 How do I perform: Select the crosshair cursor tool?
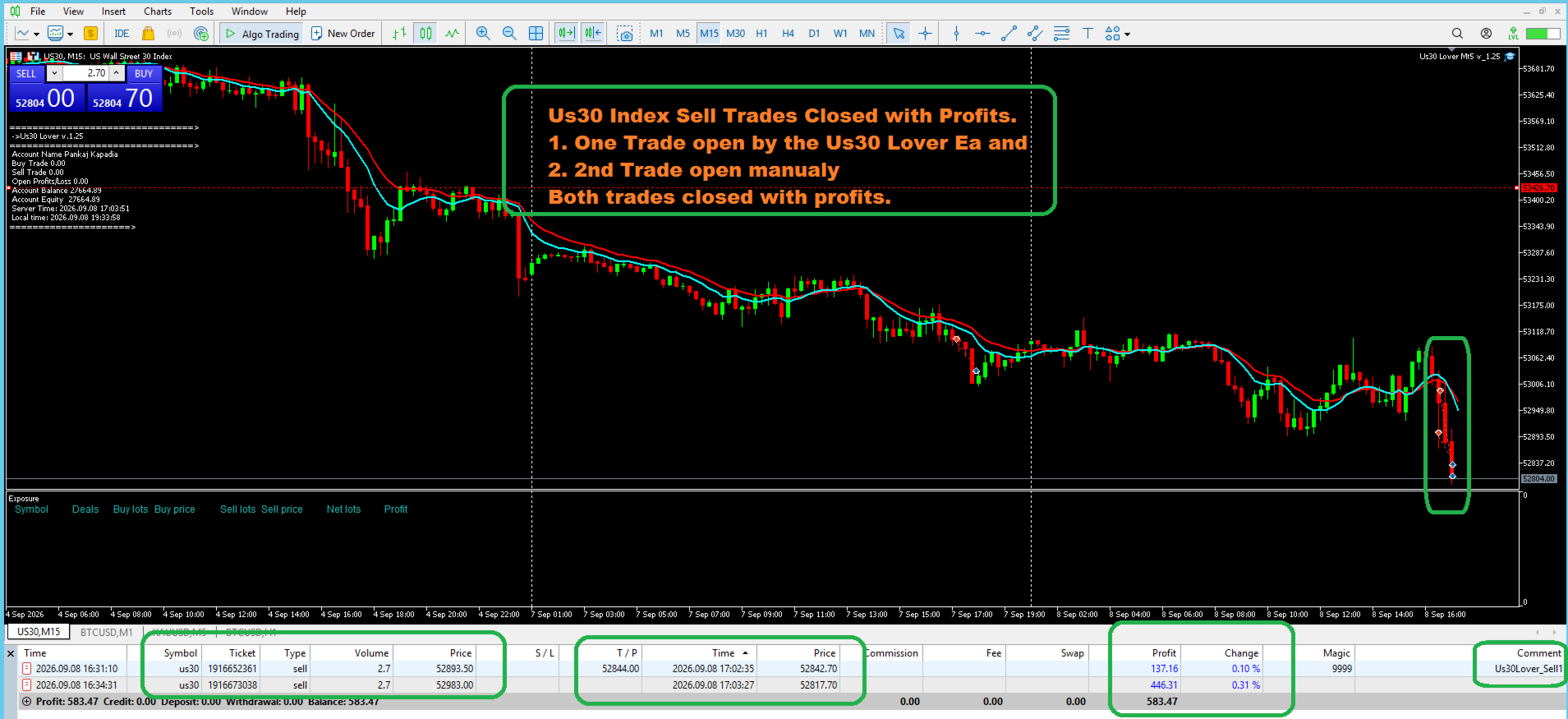[926, 33]
